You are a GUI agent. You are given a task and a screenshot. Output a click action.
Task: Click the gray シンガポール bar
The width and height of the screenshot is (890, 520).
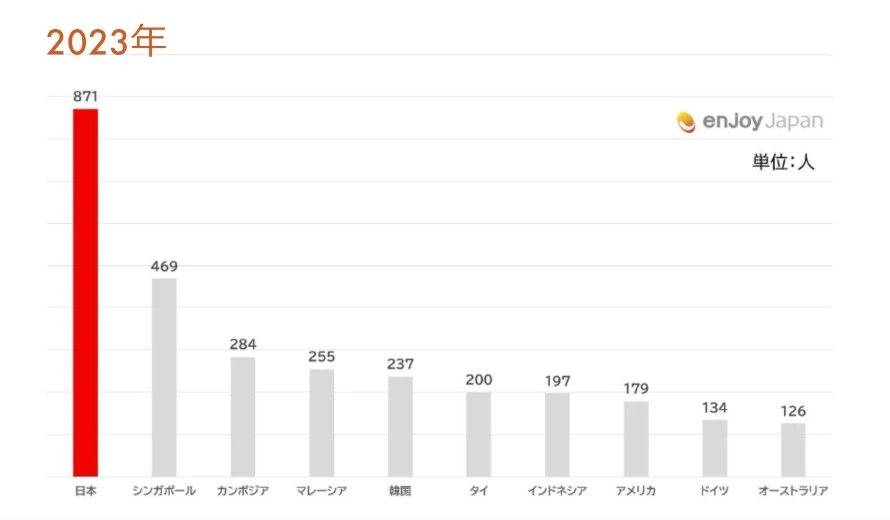[164, 377]
